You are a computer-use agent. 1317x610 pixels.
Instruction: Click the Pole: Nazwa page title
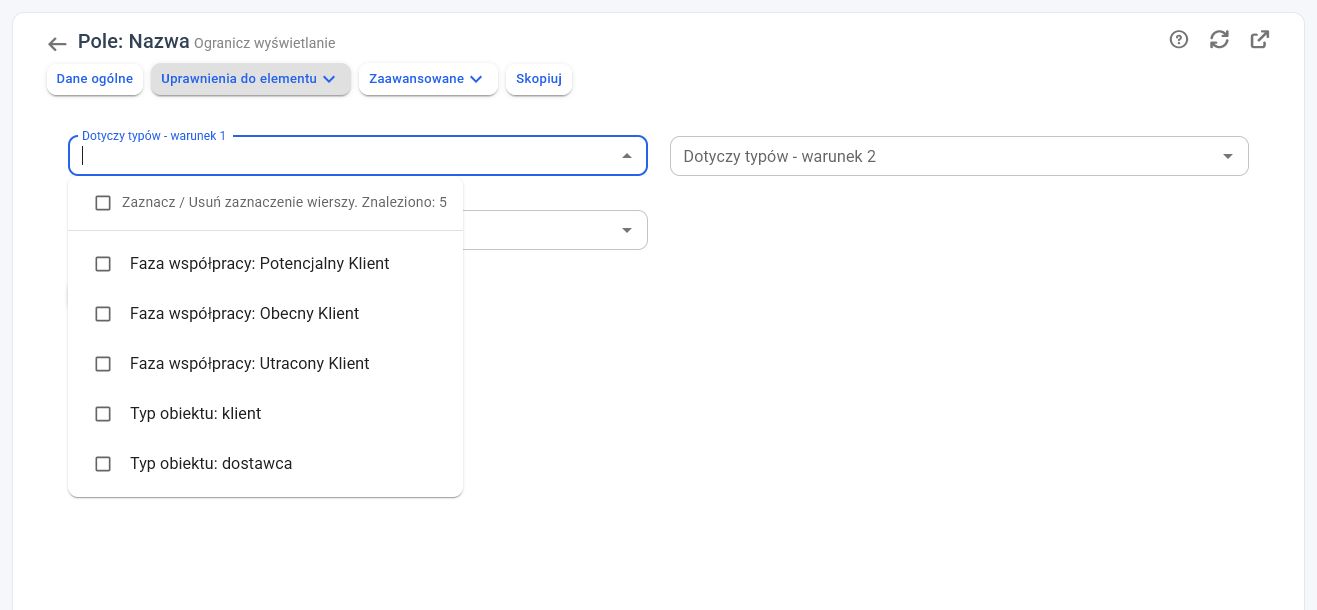pyautogui.click(x=134, y=42)
